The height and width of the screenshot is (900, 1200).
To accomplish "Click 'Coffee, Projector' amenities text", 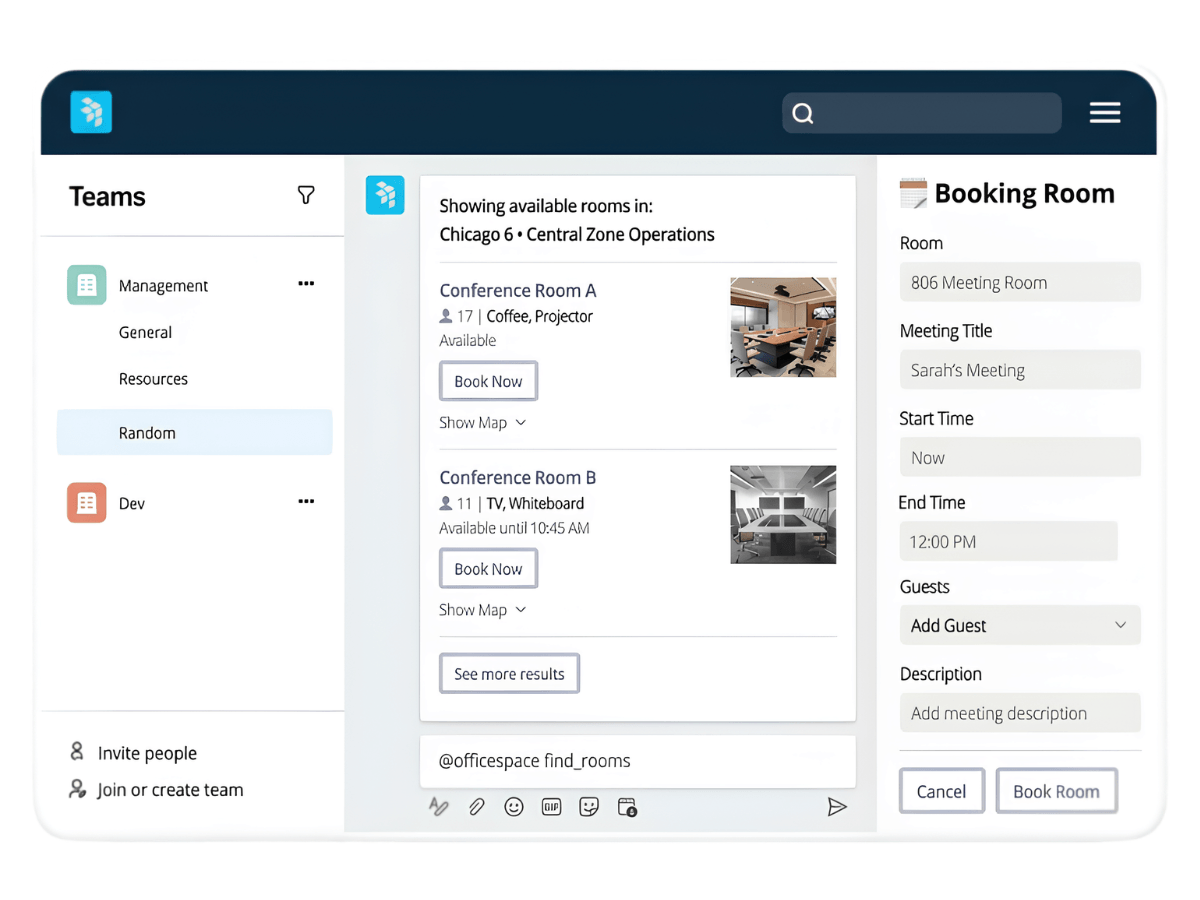I will point(540,316).
